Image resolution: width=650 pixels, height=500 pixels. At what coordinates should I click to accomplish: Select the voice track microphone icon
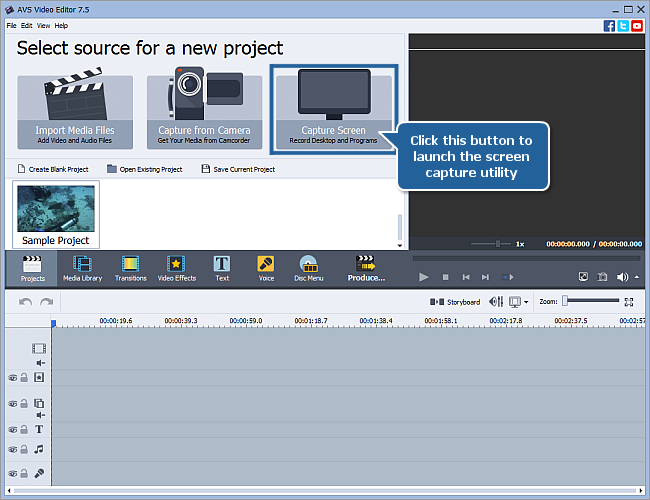pos(39,473)
